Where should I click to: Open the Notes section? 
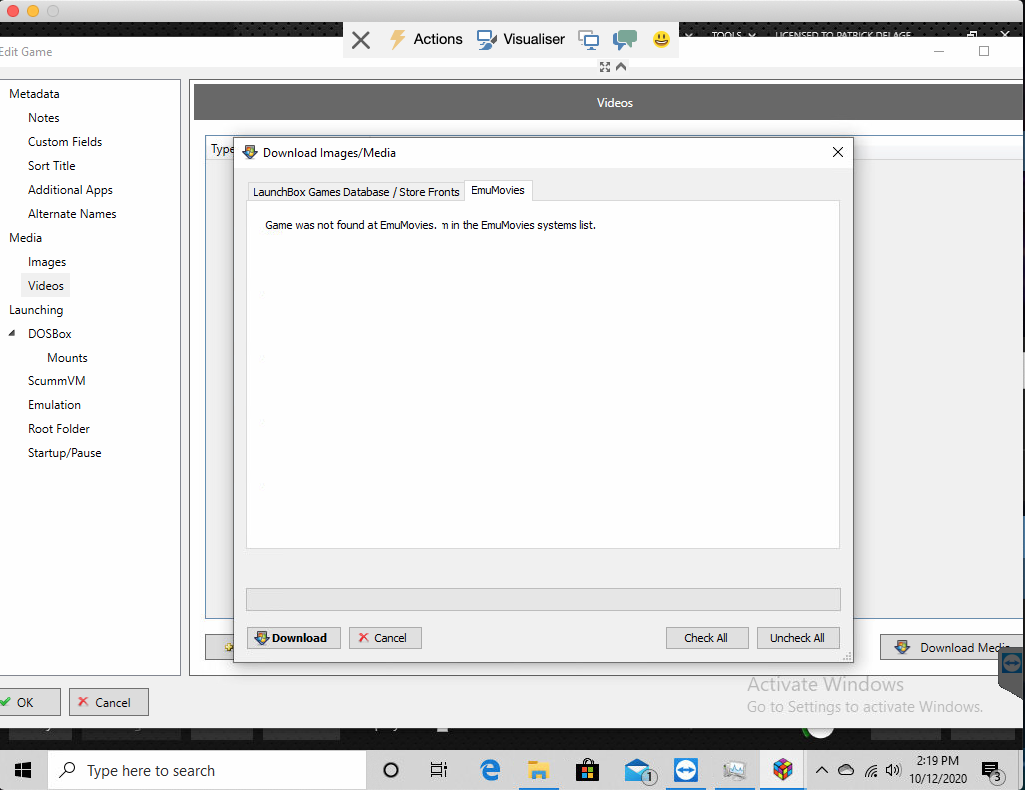pos(44,118)
